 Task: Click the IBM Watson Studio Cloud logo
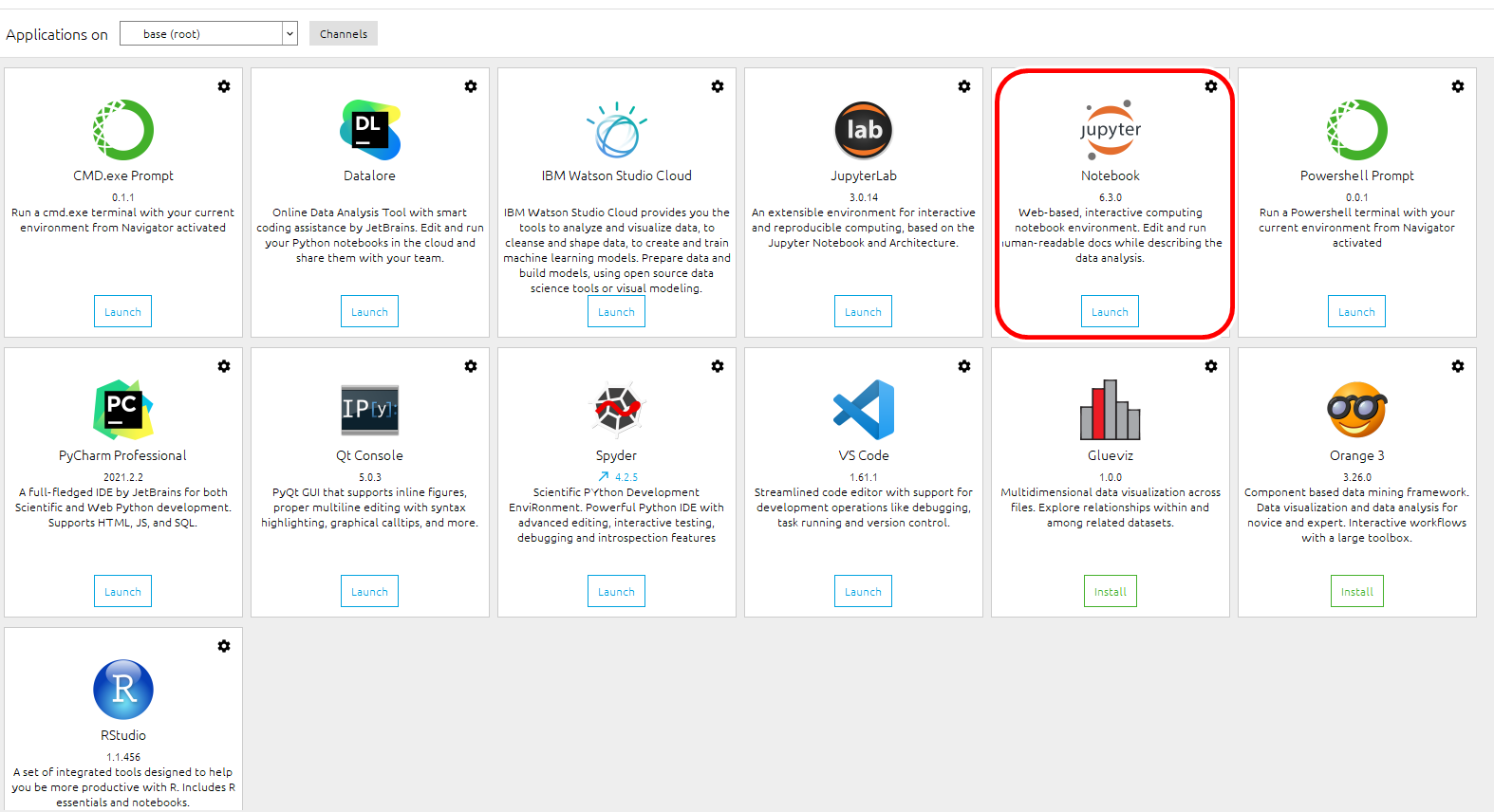[617, 130]
